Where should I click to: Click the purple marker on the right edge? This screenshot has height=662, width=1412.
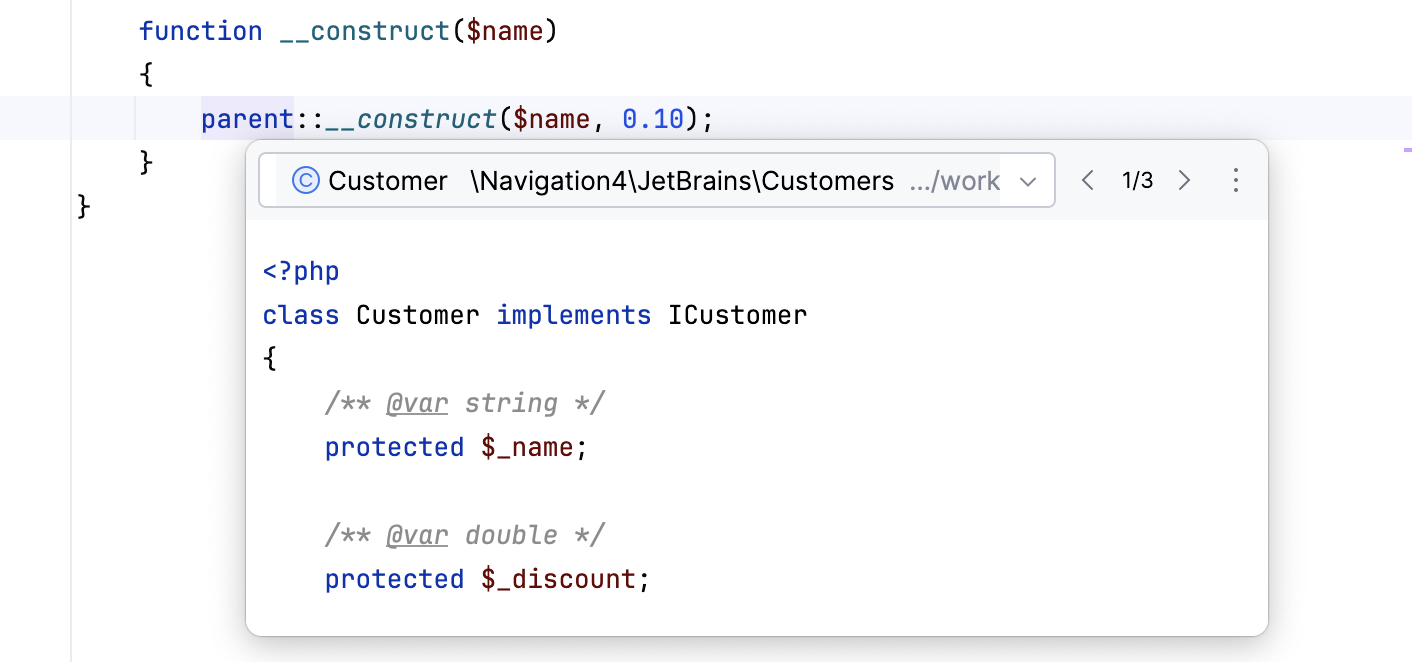click(1407, 149)
